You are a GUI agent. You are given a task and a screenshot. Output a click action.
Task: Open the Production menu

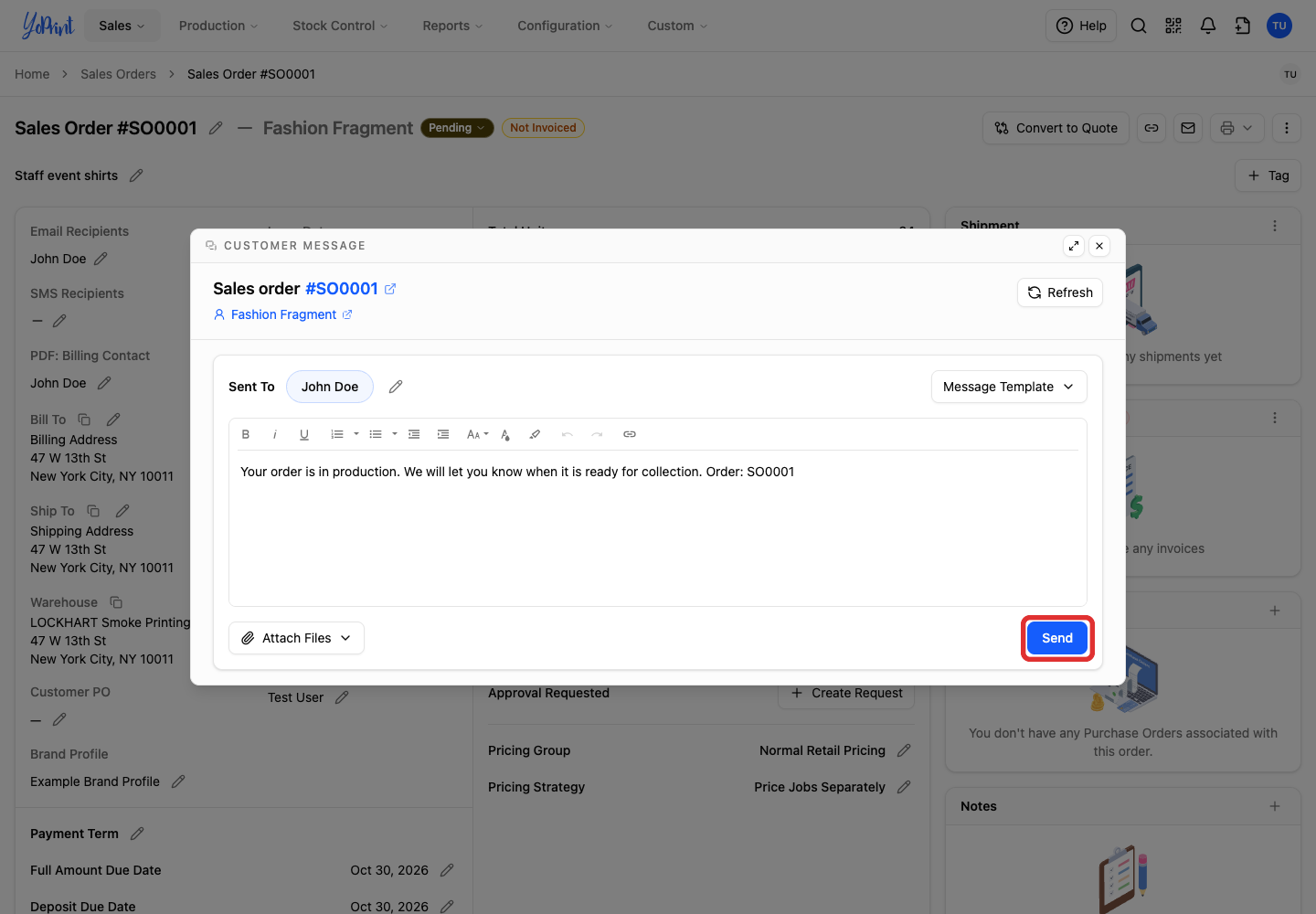(x=218, y=26)
